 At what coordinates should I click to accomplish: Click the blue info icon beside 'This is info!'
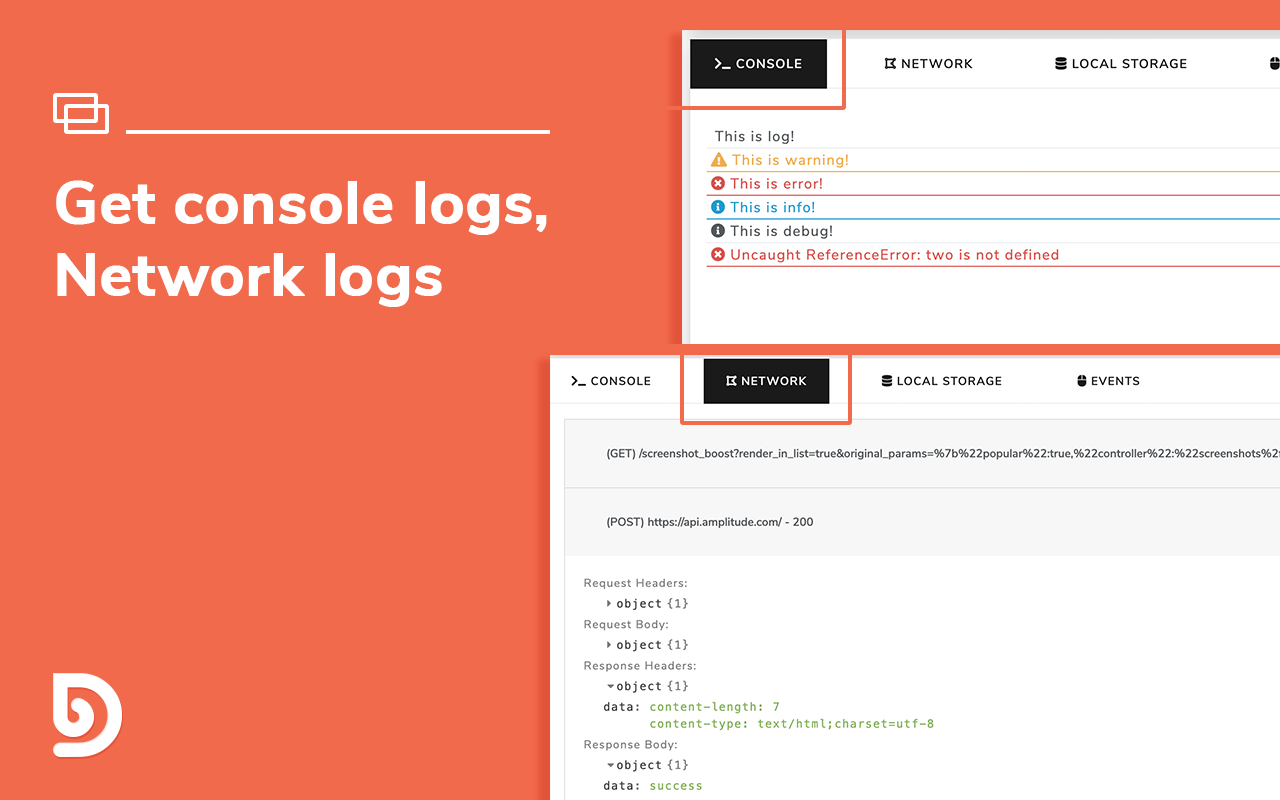pyautogui.click(x=718, y=207)
